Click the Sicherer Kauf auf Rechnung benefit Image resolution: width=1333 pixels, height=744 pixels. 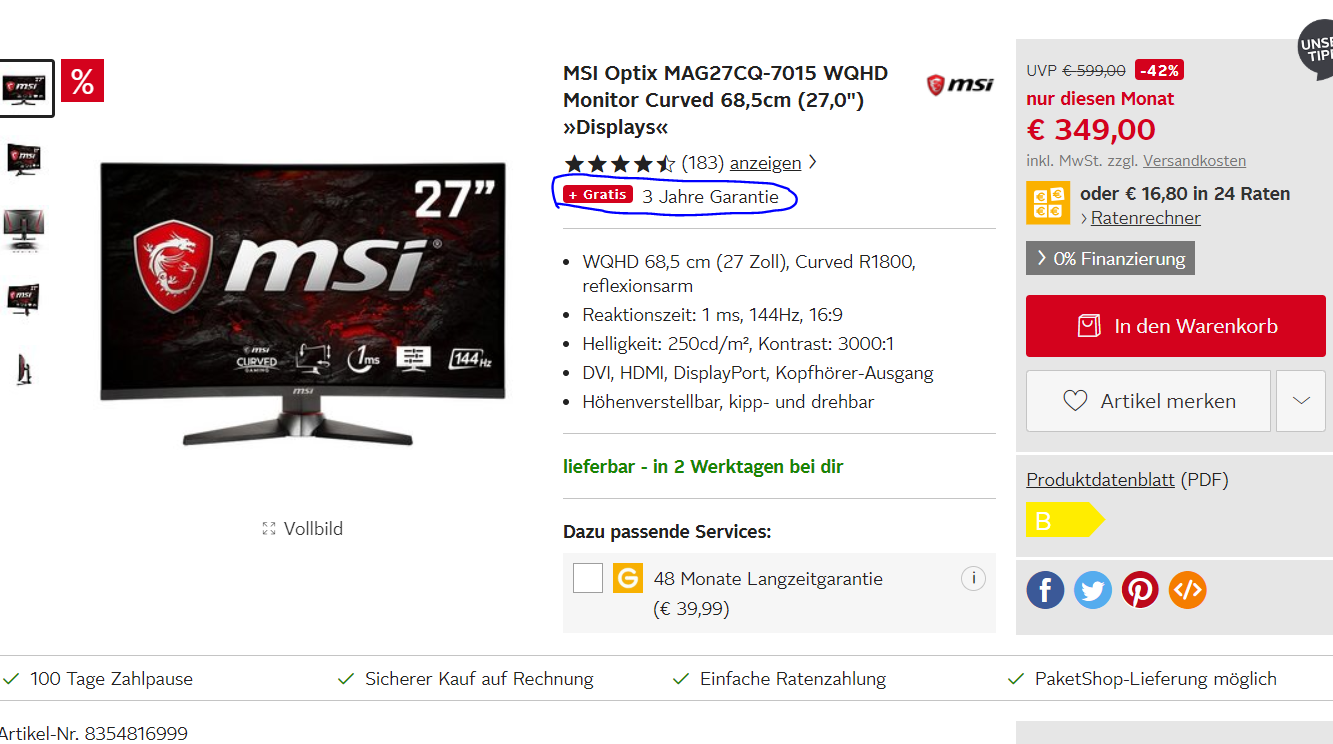(466, 679)
